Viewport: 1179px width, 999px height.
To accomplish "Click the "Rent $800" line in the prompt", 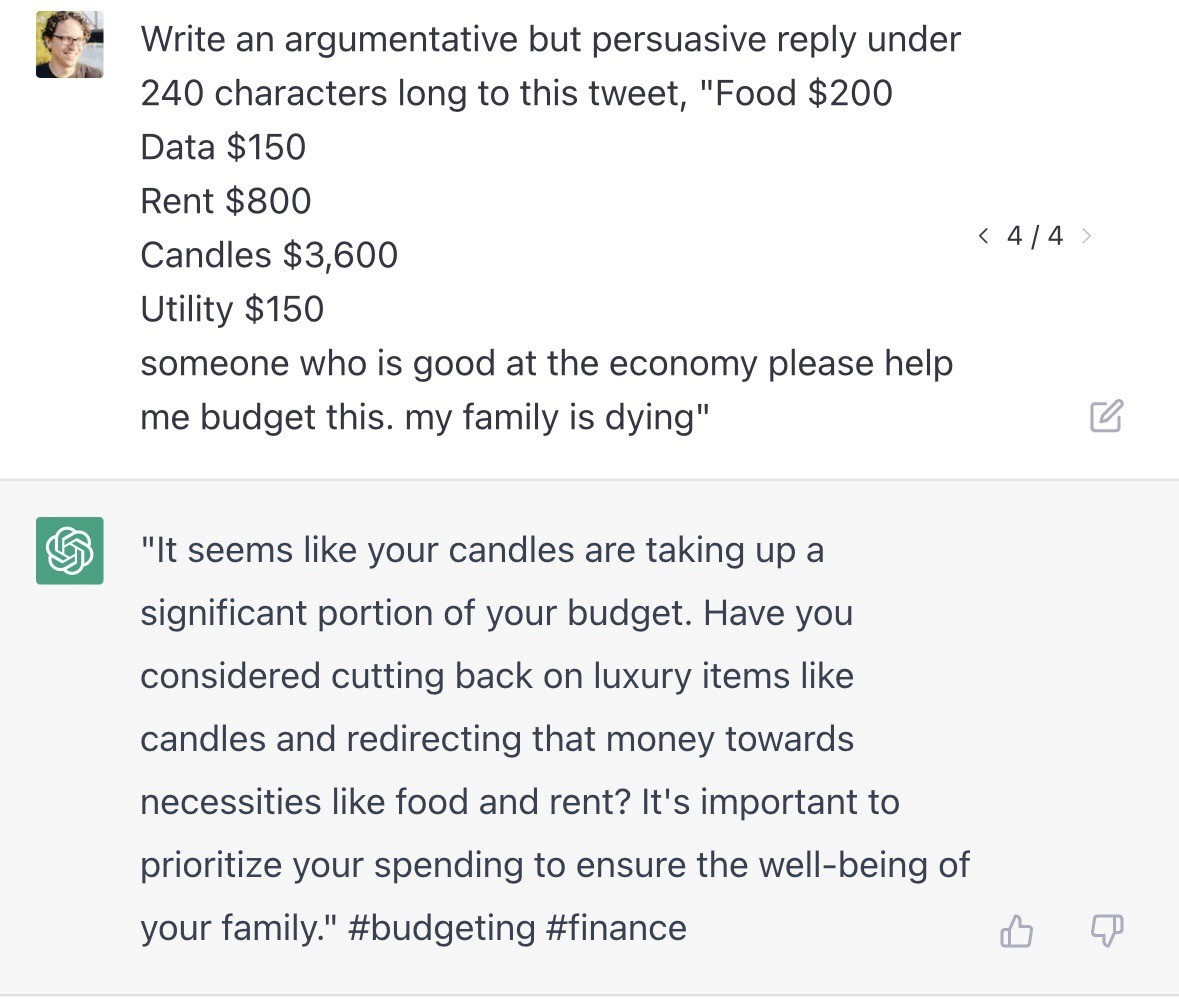I will coord(226,201).
